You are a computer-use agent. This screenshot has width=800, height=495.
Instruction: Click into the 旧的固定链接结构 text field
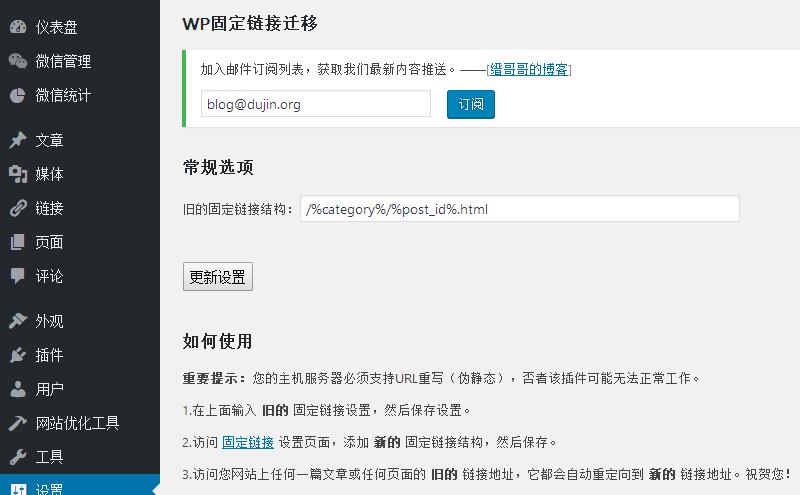[x=519, y=209]
